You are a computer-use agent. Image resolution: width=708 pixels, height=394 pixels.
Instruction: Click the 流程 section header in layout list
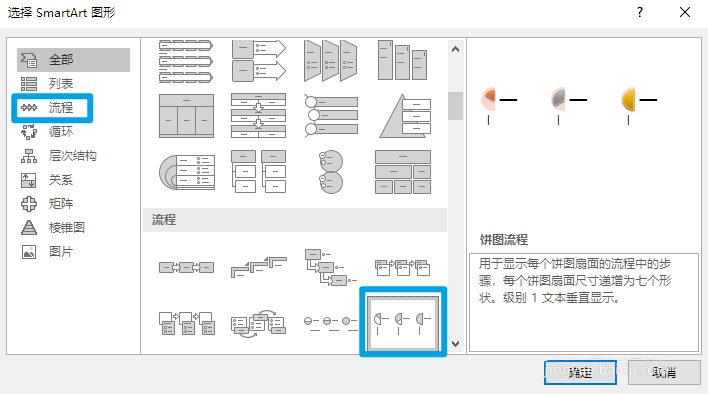(x=295, y=220)
